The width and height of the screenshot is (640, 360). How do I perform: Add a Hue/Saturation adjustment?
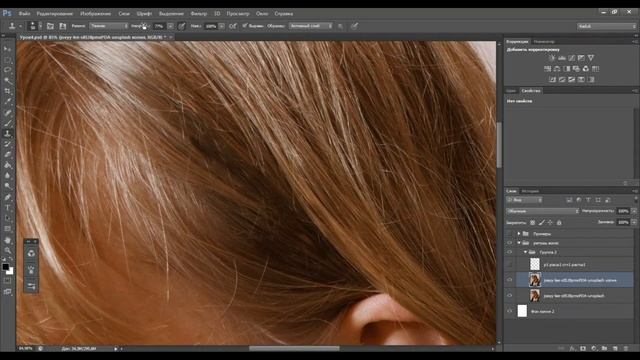[x=547, y=69]
